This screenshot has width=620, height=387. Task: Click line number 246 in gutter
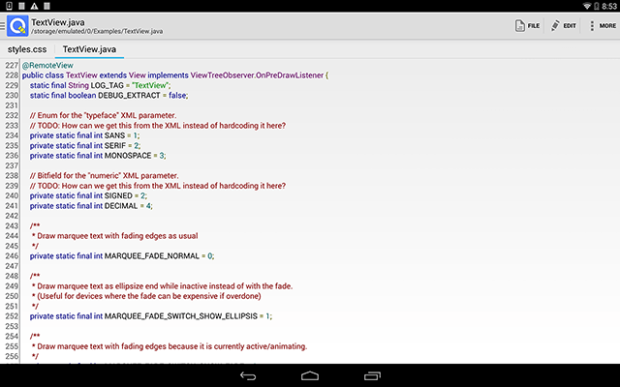tap(11, 256)
